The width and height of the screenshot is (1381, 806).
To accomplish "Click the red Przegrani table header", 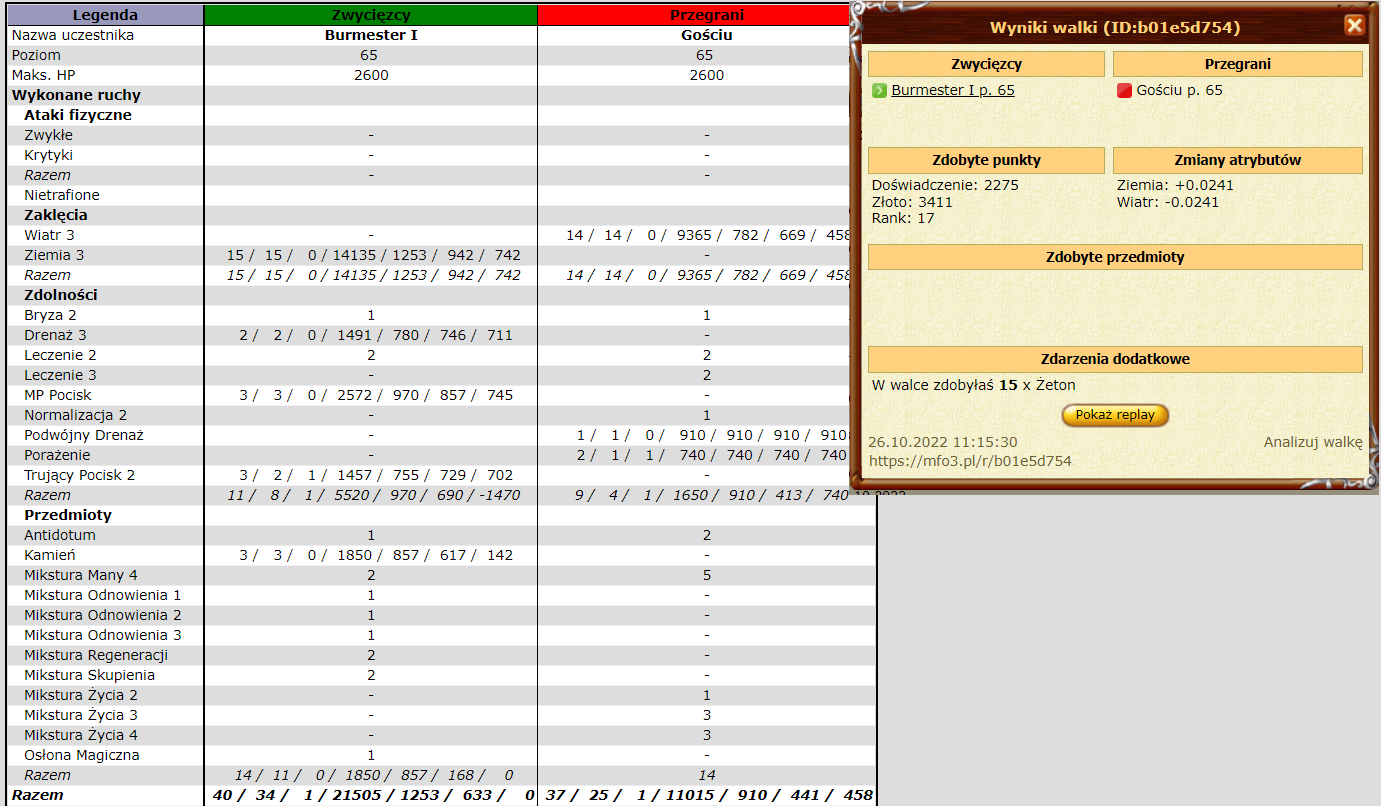I will [707, 15].
